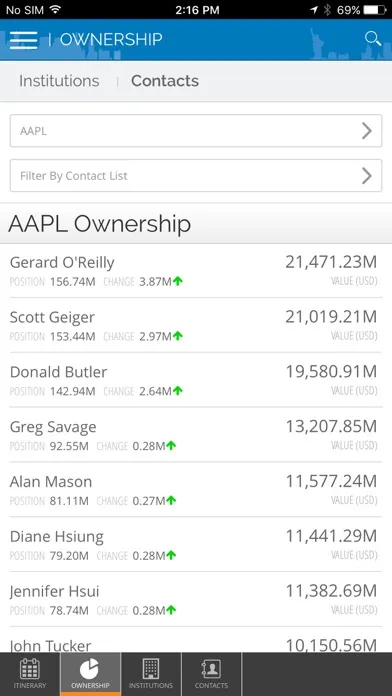Open the Institutions building icon

[150, 669]
